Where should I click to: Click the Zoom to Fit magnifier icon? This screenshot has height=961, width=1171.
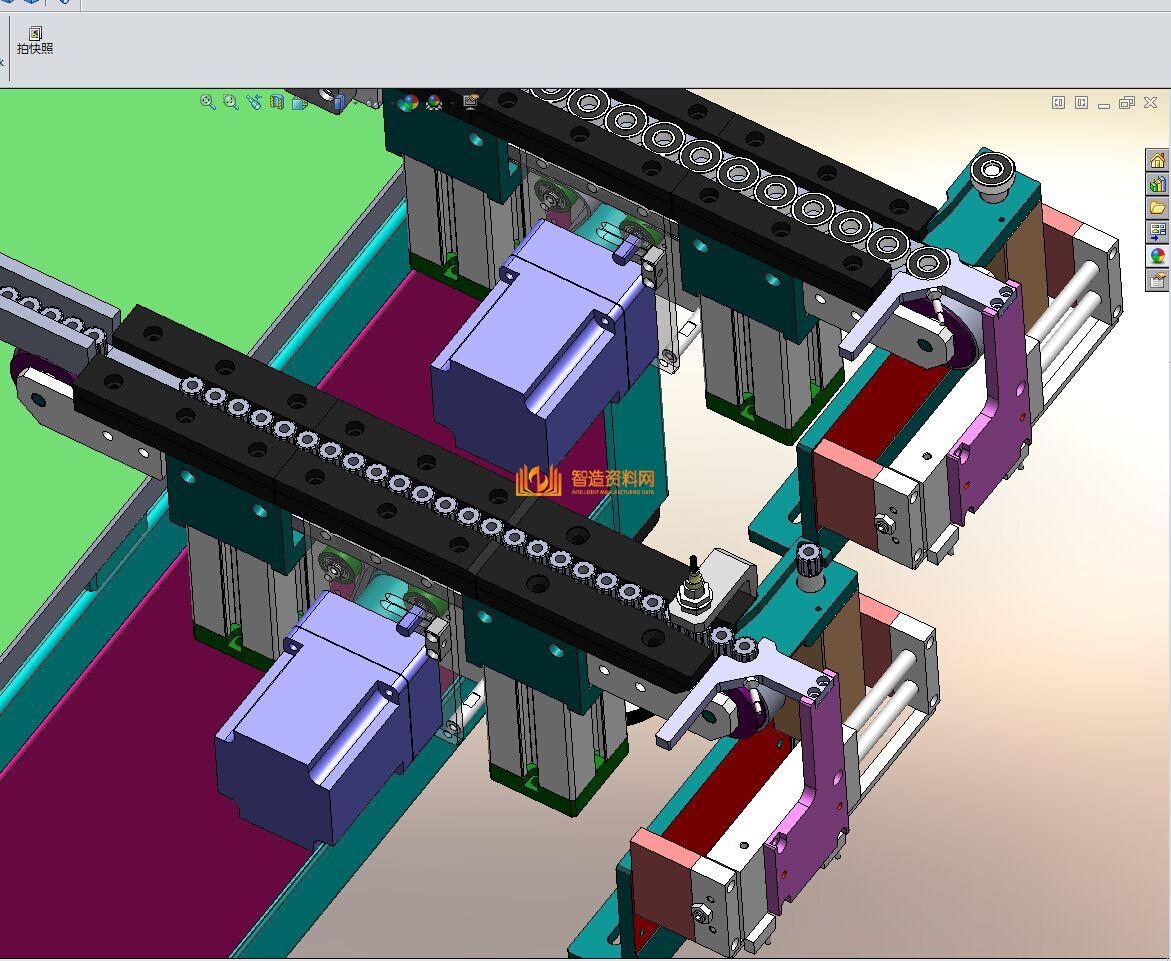tap(208, 102)
